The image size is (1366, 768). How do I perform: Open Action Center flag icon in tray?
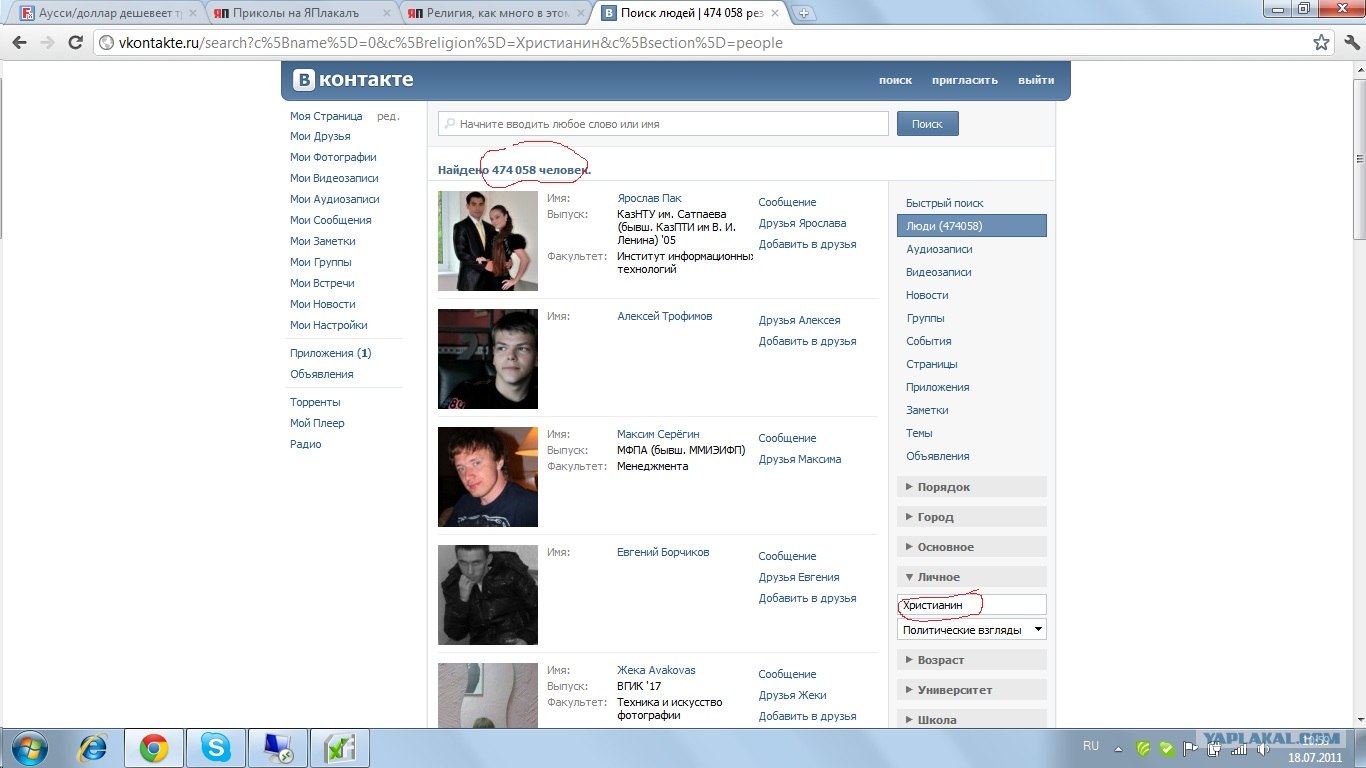[1190, 748]
